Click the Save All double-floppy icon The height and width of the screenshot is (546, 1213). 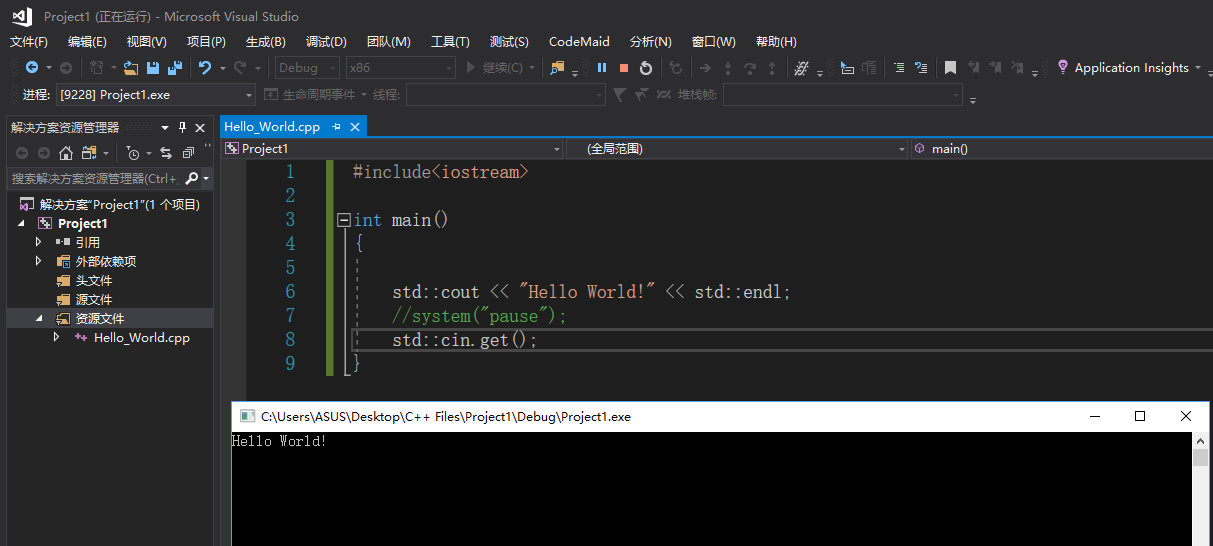coord(175,67)
